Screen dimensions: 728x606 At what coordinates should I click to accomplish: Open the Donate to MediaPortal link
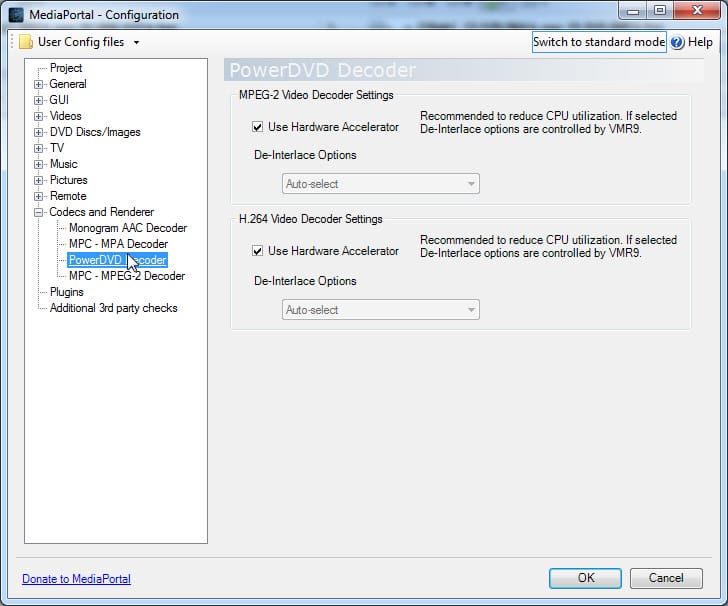[76, 579]
